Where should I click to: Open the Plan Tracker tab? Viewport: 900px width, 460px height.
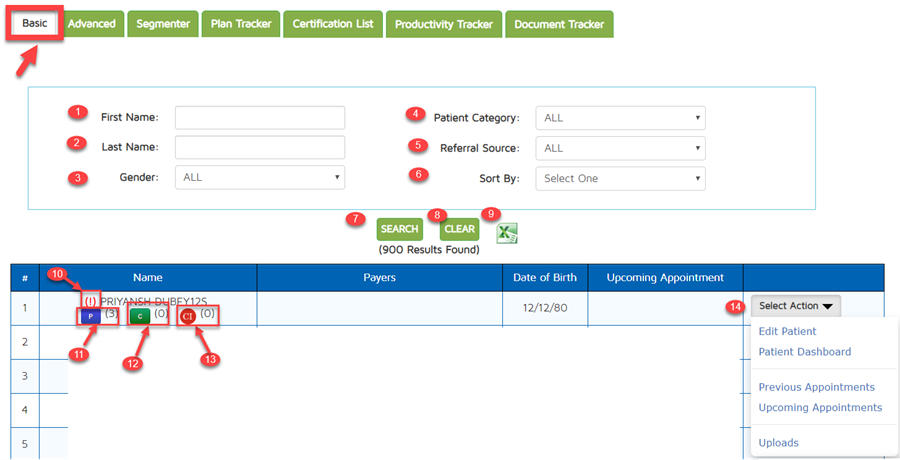click(240, 24)
